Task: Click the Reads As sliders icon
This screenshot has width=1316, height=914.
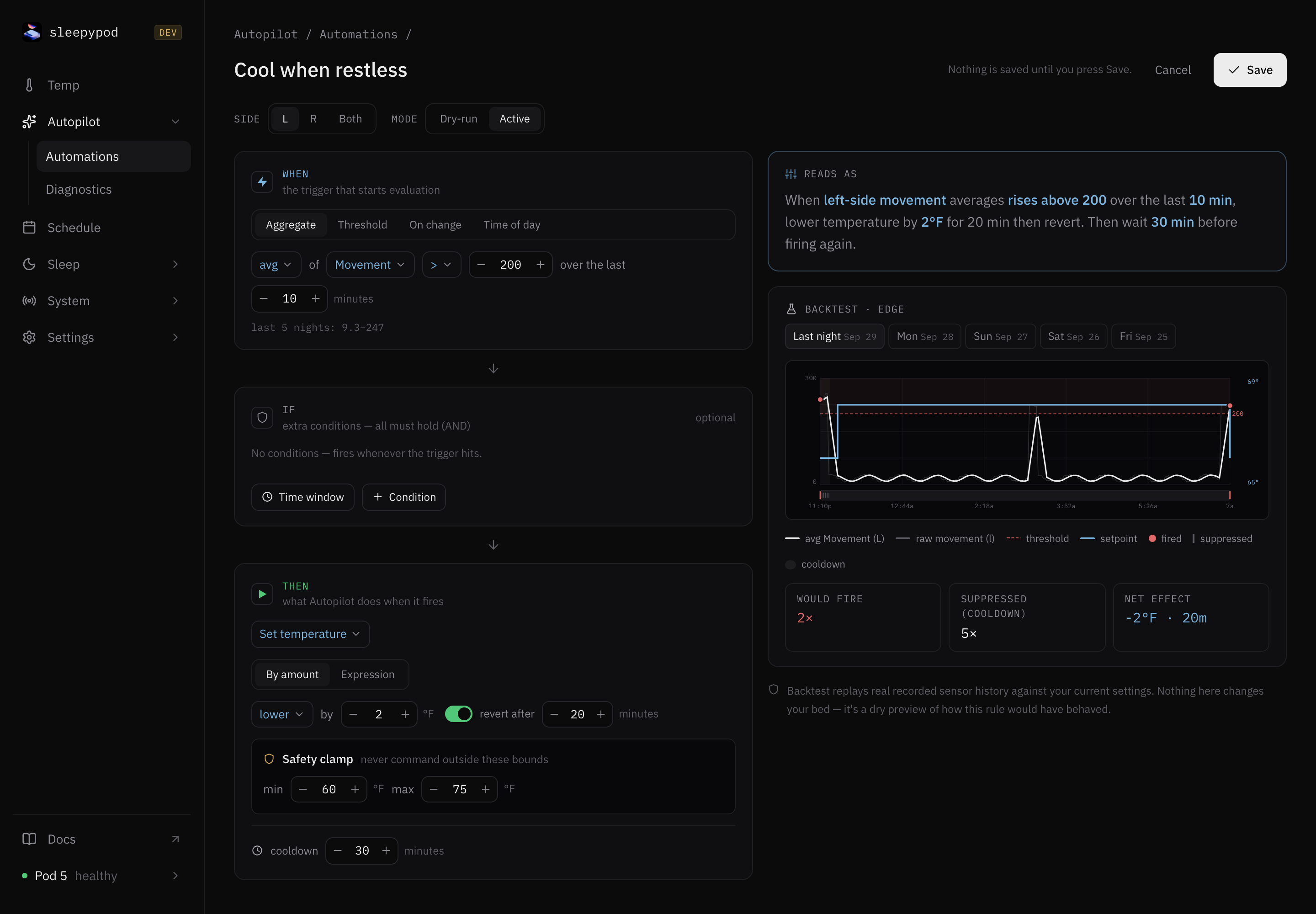Action: [791, 174]
